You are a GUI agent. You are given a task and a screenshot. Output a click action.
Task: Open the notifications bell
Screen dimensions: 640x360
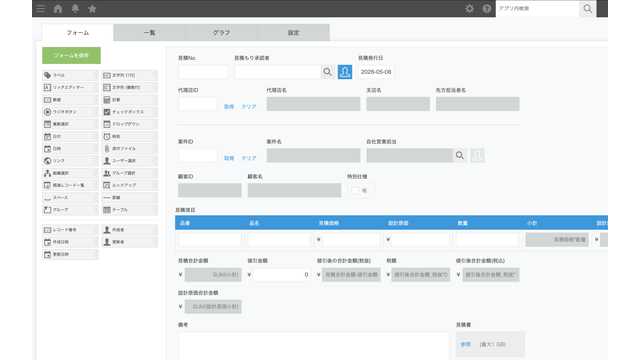click(75, 9)
